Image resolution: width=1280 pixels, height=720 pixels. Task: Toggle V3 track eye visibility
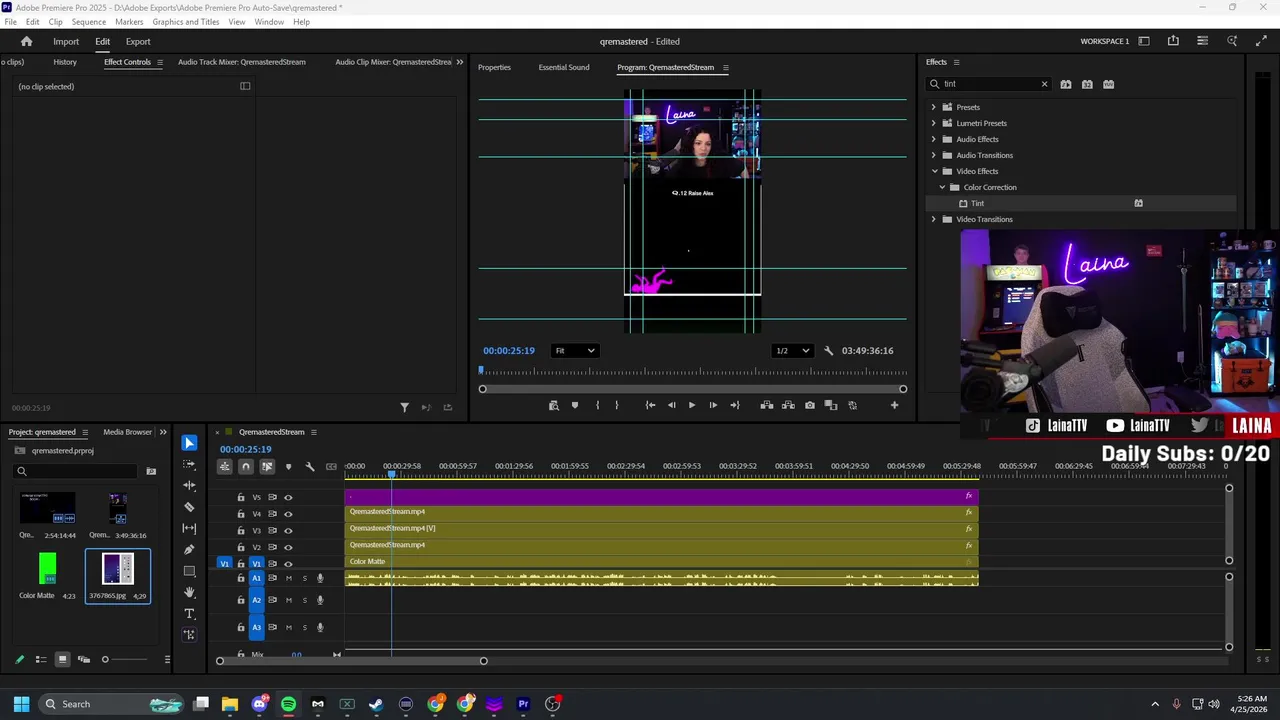[x=288, y=531]
